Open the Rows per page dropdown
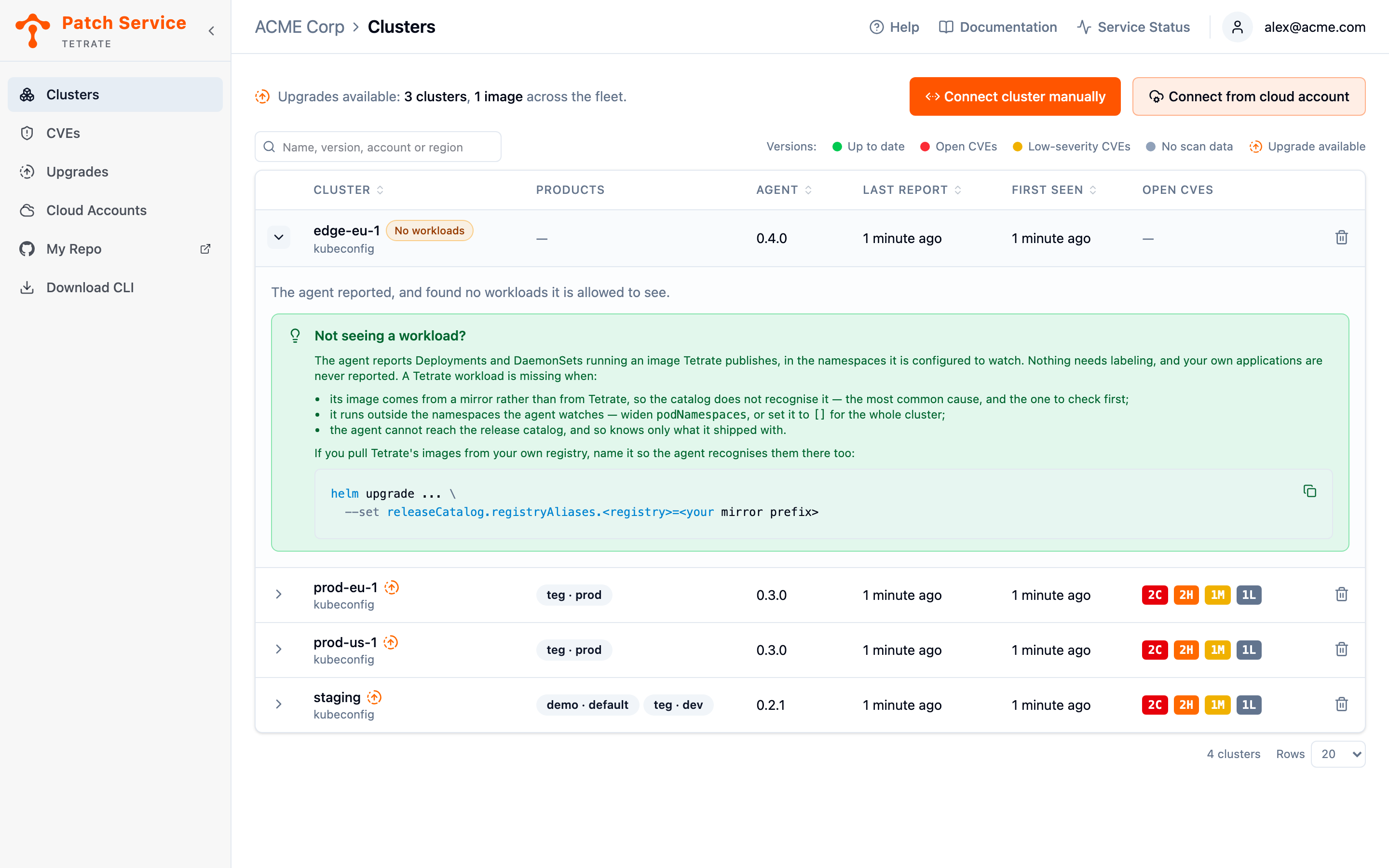 pyautogui.click(x=1338, y=754)
